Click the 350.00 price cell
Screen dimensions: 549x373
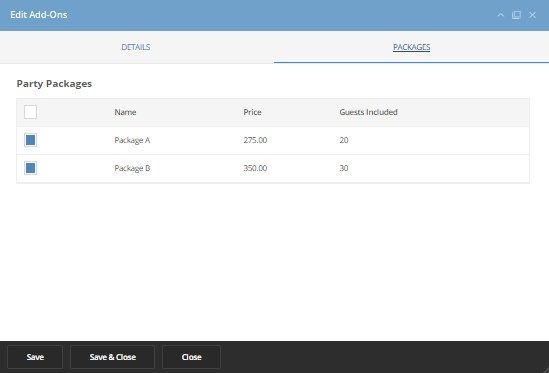(255, 168)
